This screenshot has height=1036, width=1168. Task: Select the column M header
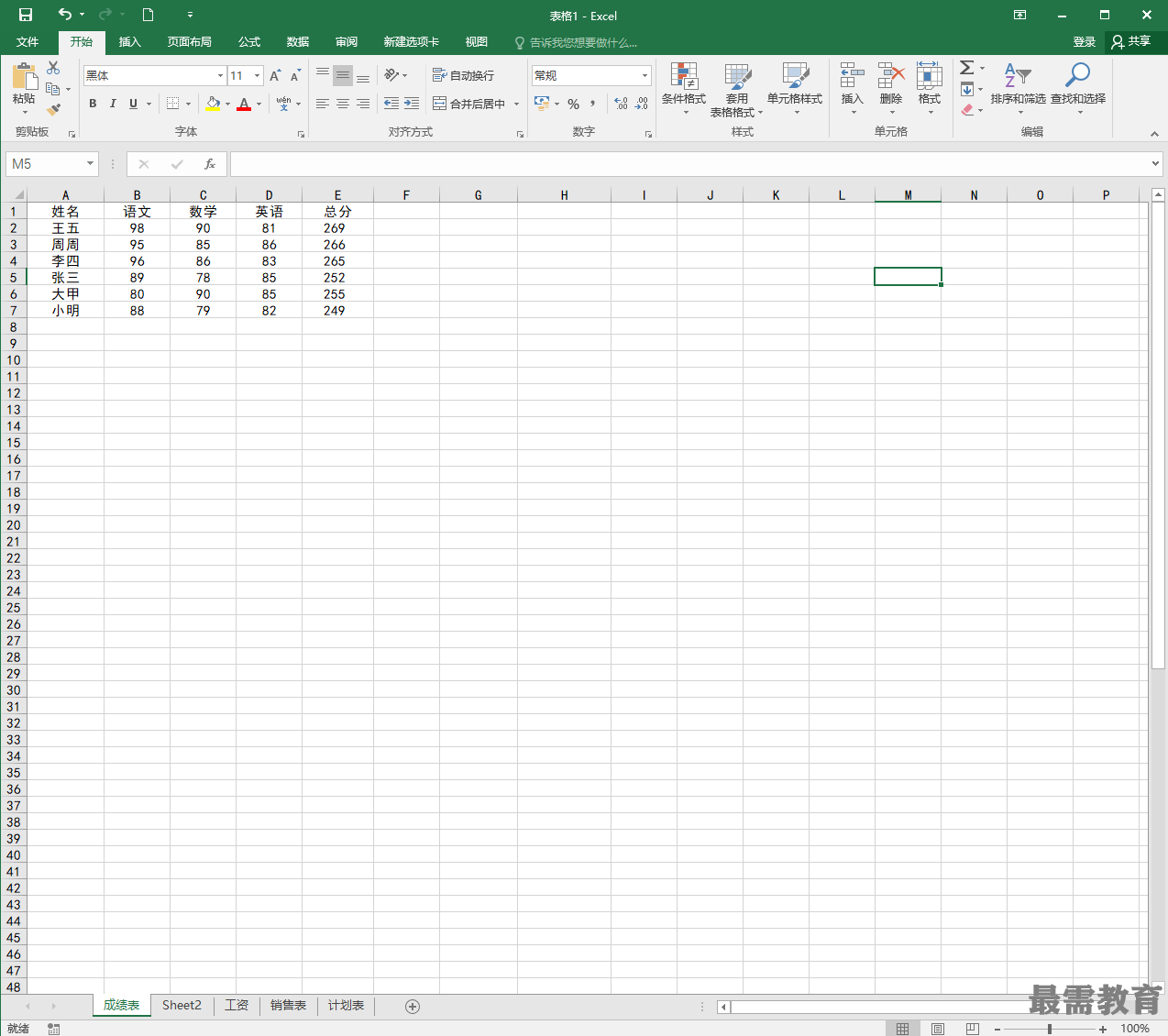pyautogui.click(x=908, y=194)
